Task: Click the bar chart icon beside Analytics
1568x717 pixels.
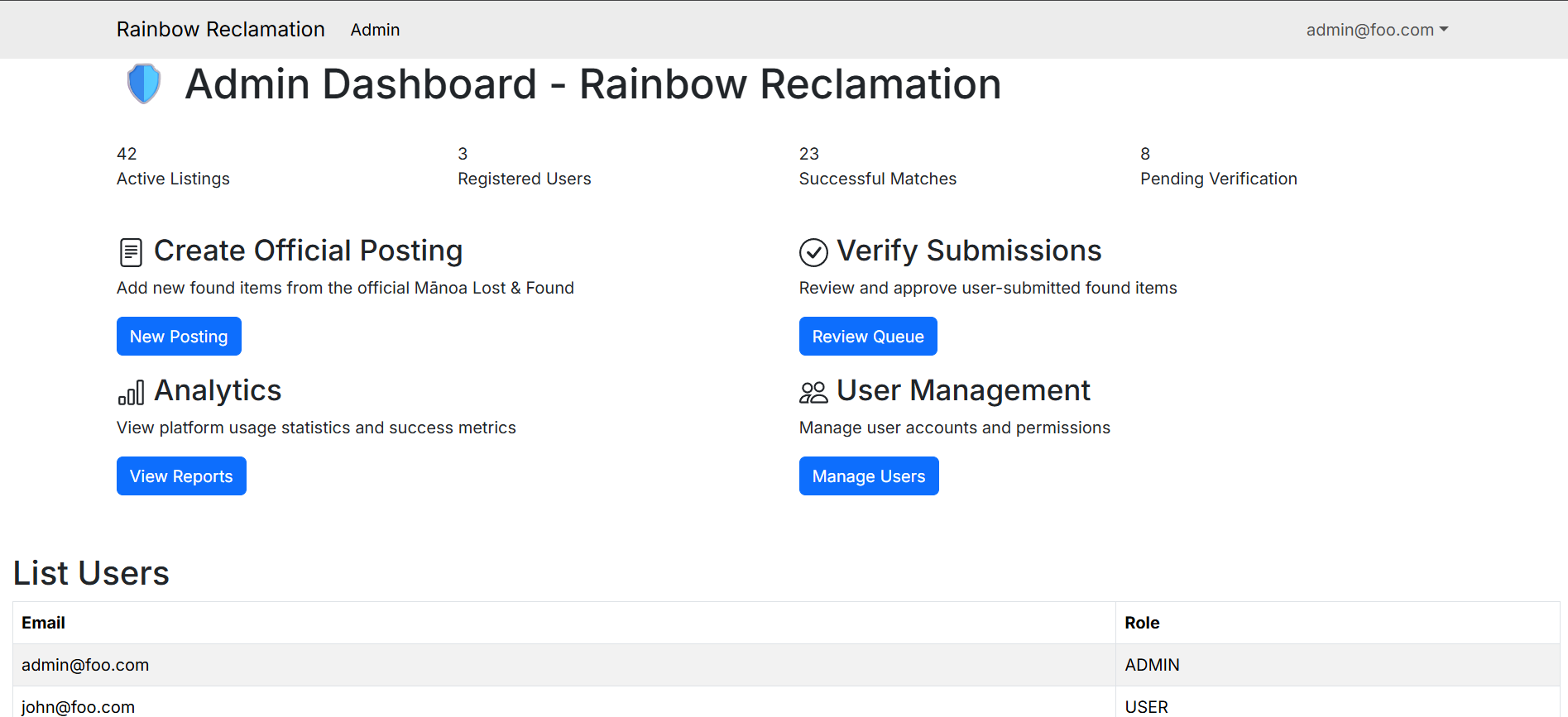Action: pyautogui.click(x=131, y=392)
